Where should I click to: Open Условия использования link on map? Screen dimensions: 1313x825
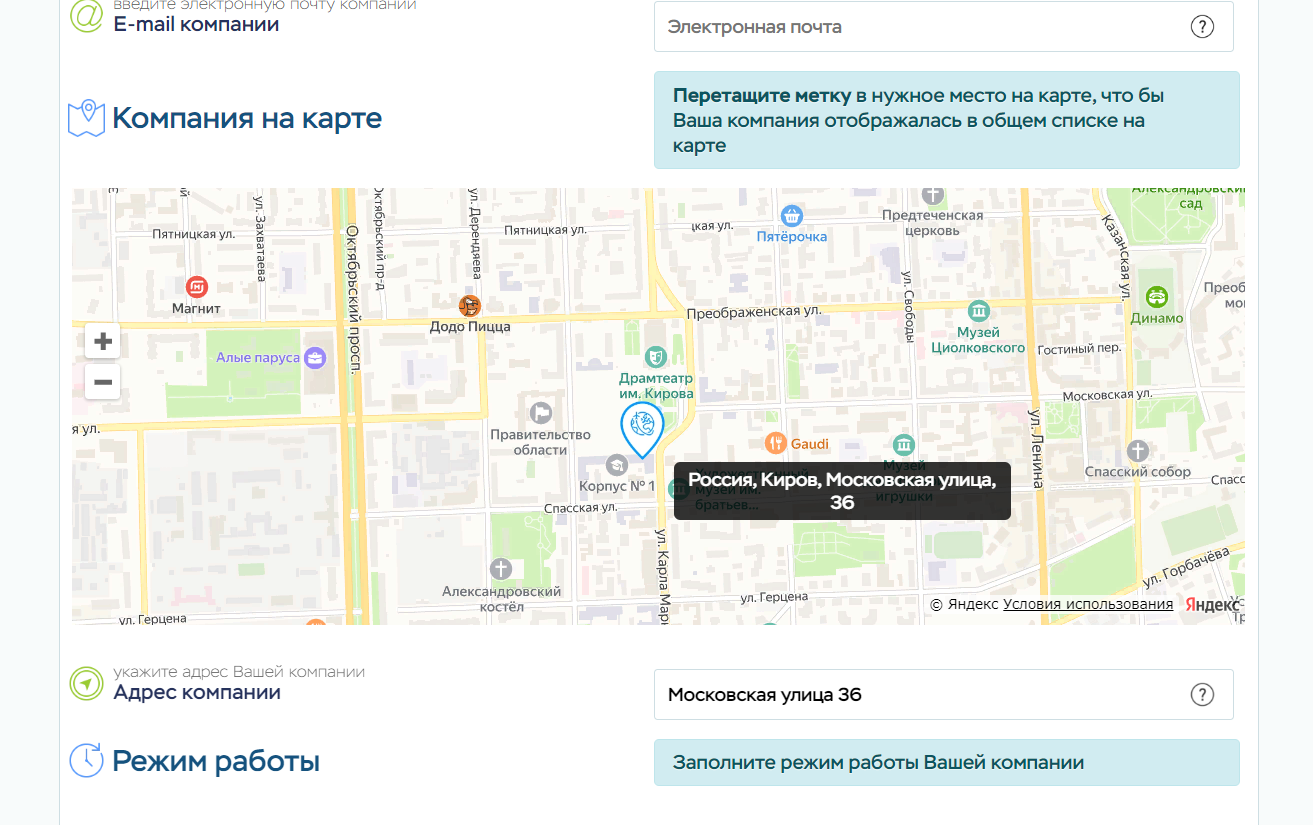tap(1088, 604)
